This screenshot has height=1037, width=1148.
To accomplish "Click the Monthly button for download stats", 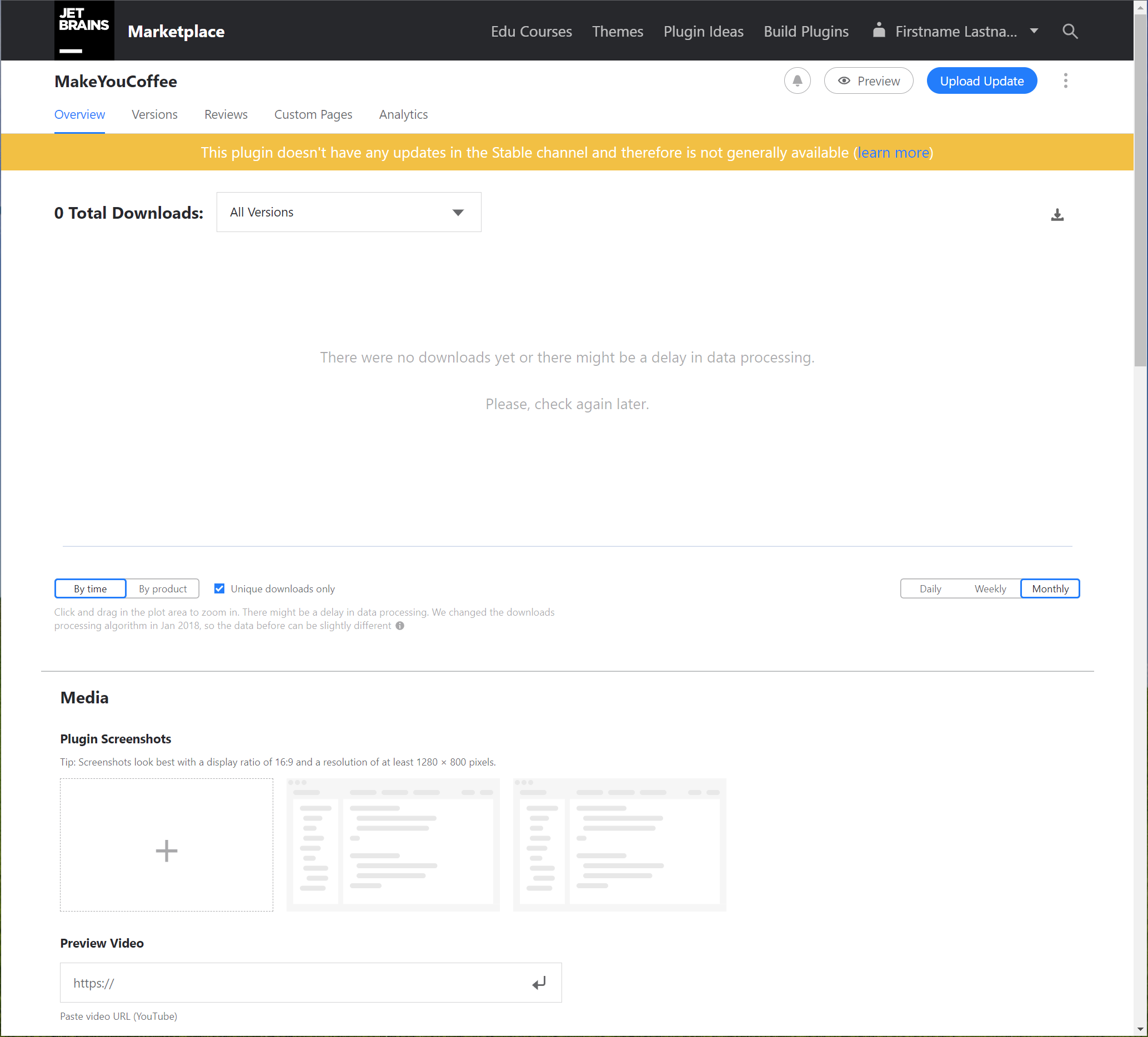I will [x=1050, y=588].
